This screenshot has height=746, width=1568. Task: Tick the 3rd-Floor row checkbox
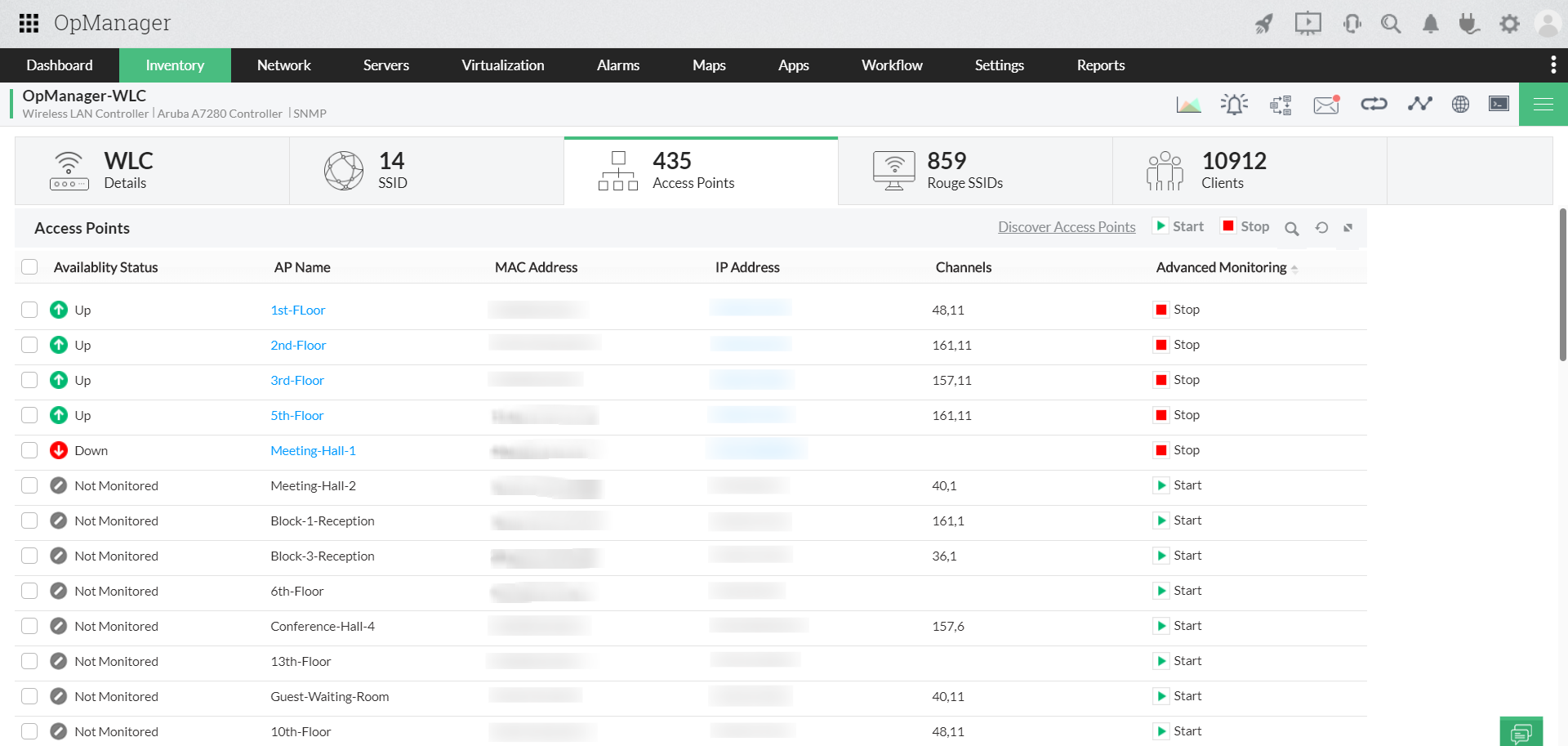click(29, 380)
